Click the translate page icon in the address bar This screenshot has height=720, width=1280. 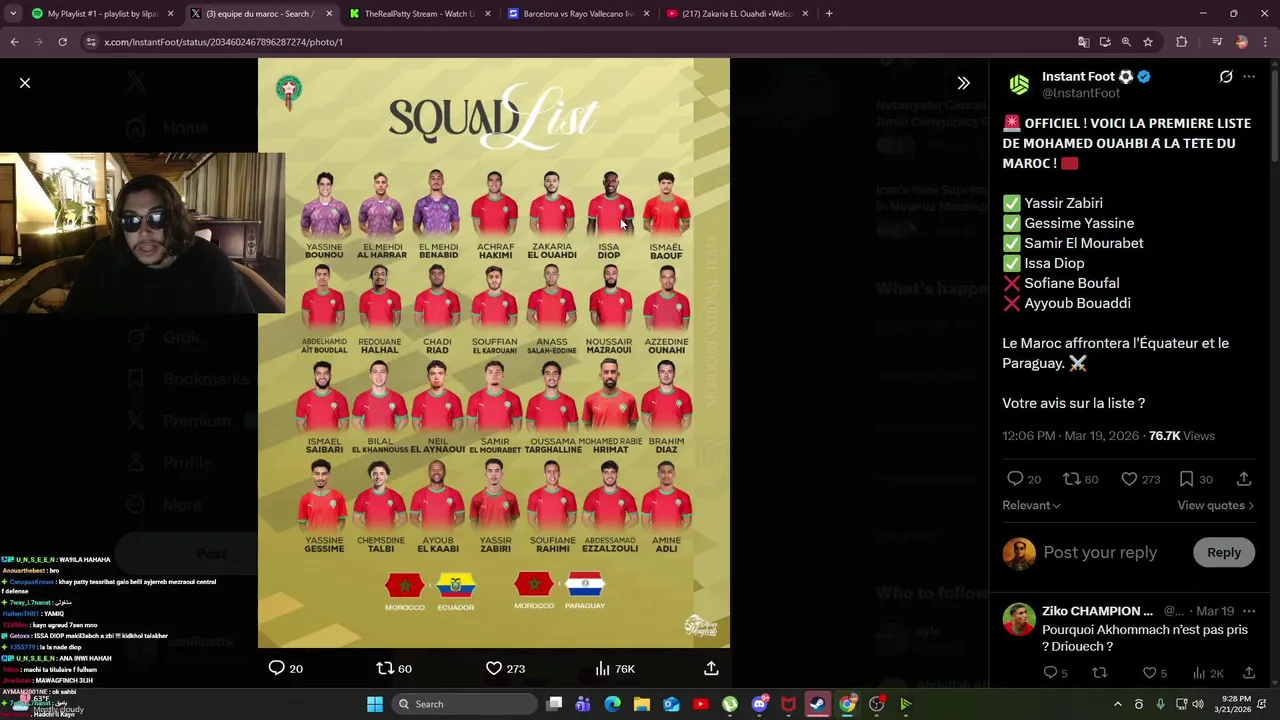(1083, 42)
